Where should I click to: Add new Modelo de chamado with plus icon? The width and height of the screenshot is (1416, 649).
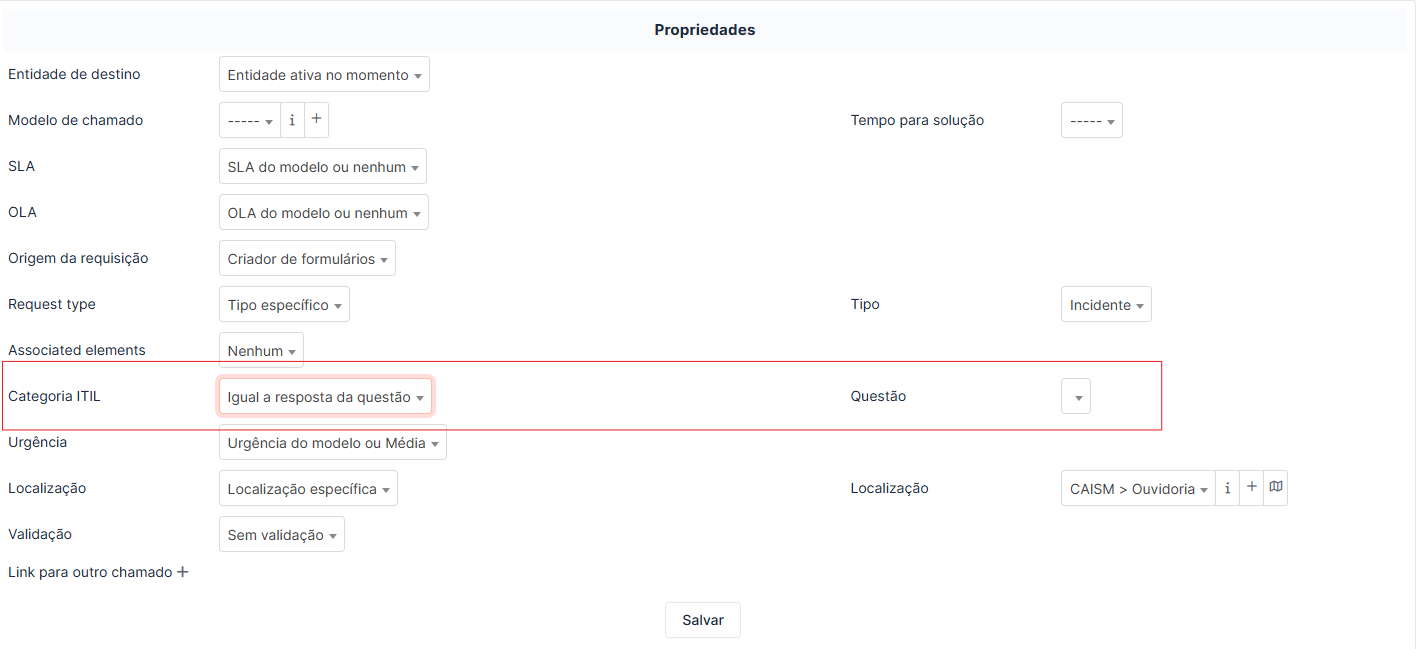click(316, 120)
